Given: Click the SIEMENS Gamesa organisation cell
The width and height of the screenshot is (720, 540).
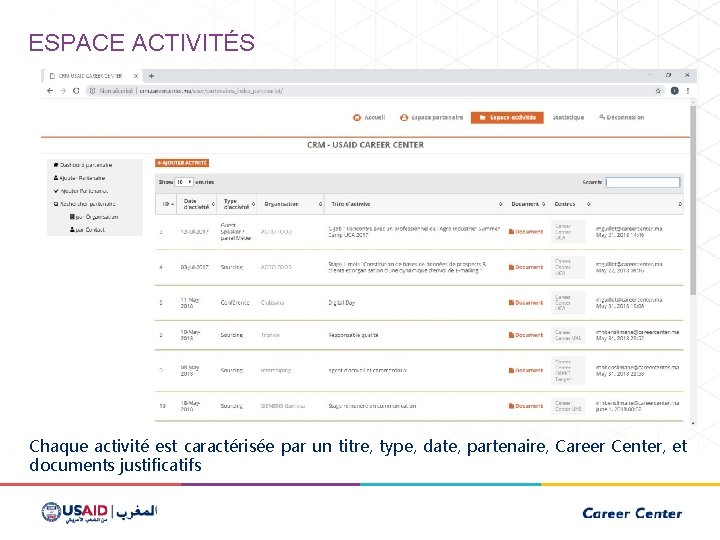Looking at the screenshot, I should tap(283, 406).
